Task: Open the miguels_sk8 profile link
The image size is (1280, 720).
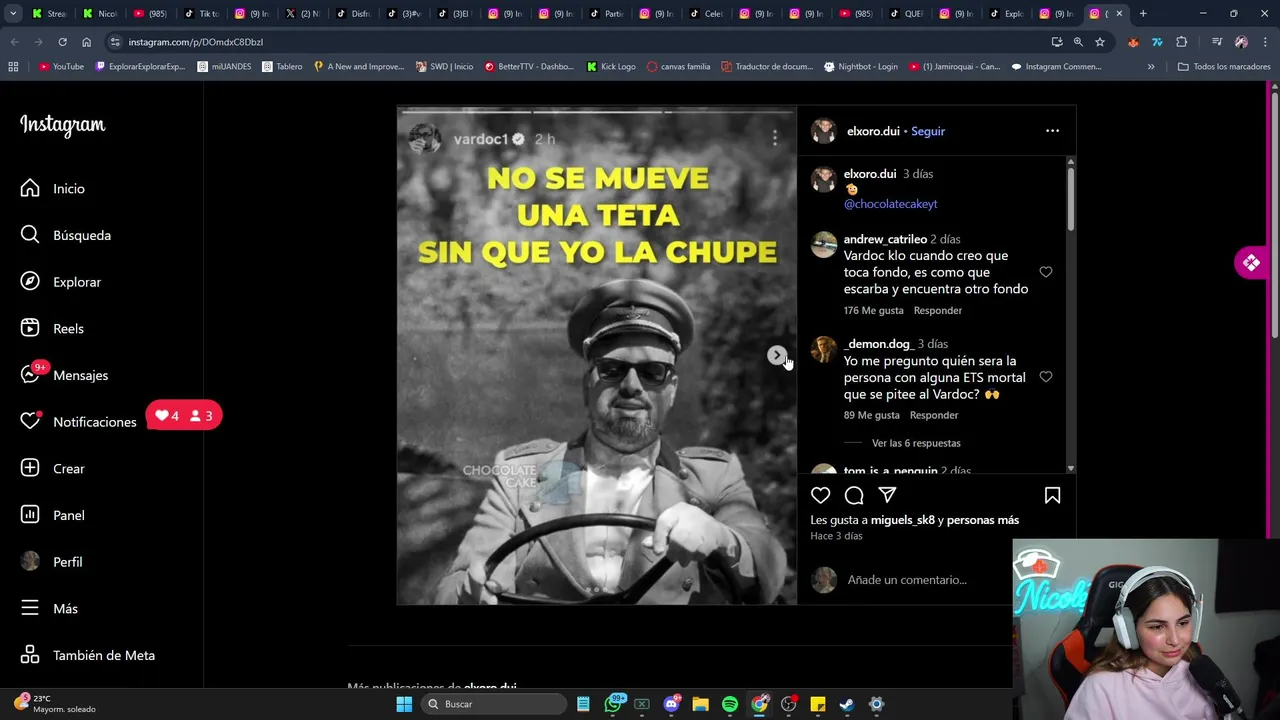Action: [903, 520]
